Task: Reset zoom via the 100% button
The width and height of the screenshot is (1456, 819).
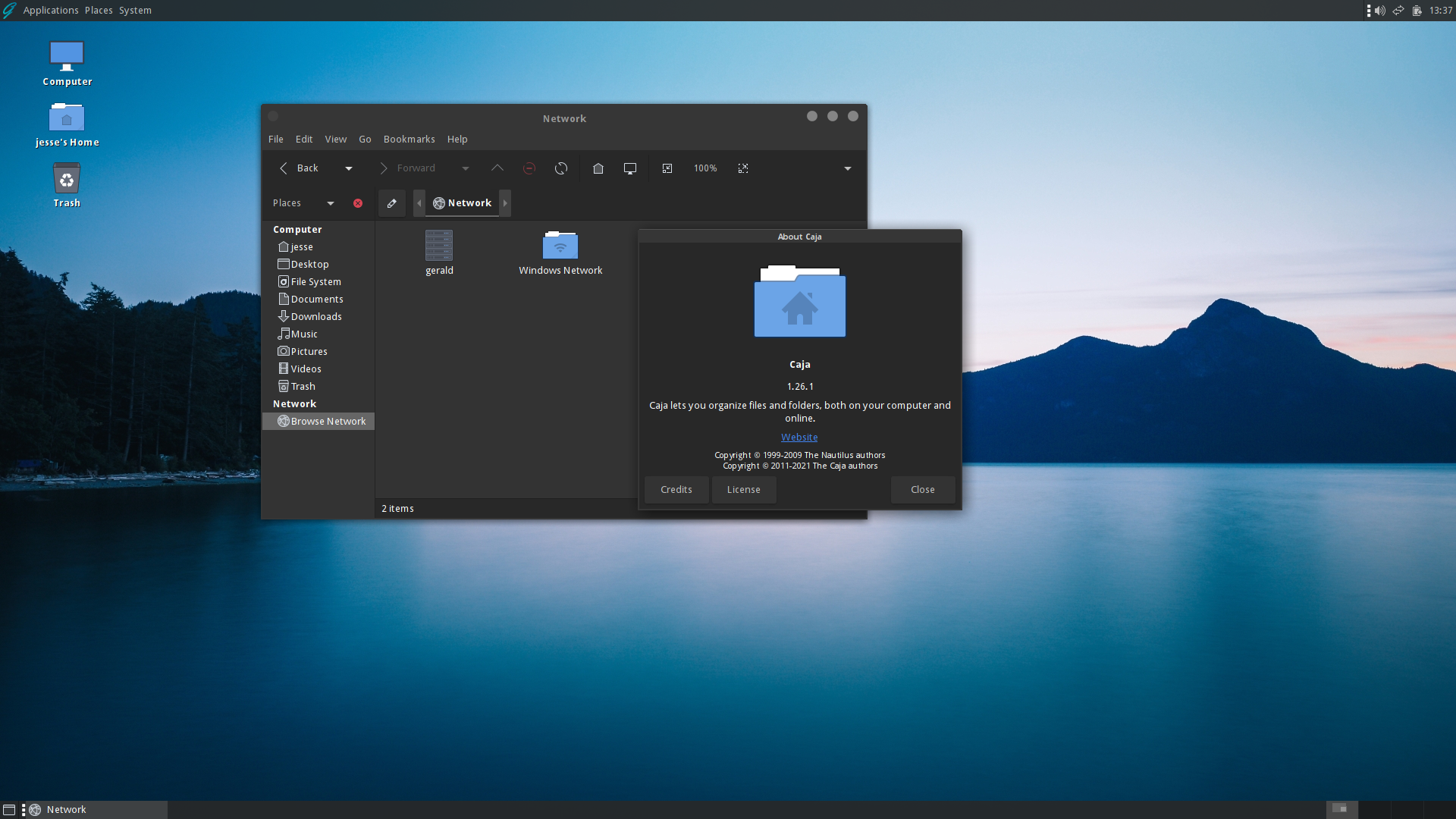Action: tap(705, 168)
